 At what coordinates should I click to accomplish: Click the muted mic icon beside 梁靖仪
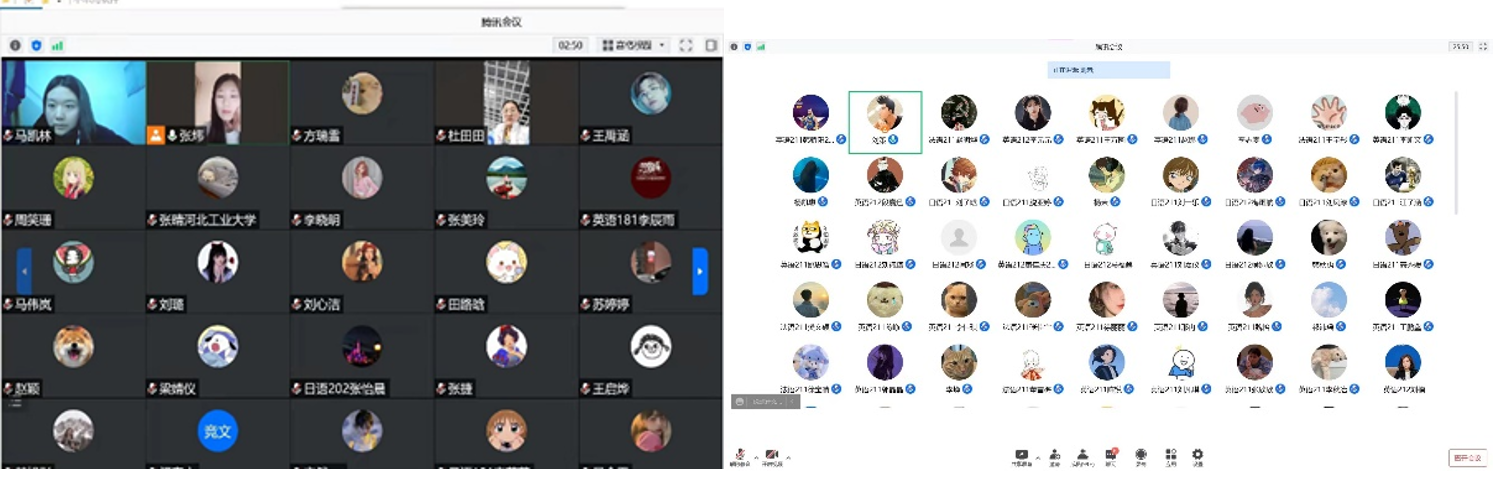(x=153, y=388)
